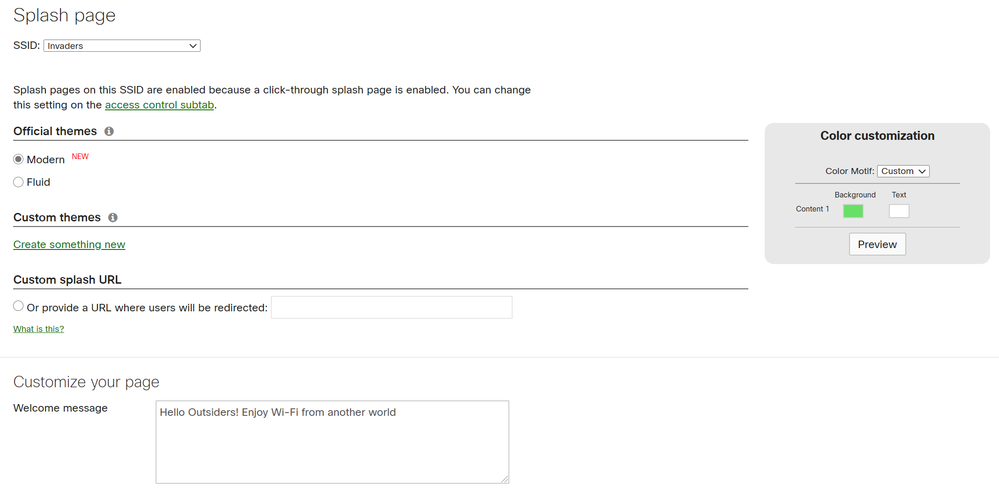Click the info icon beside Official themes

point(109,131)
